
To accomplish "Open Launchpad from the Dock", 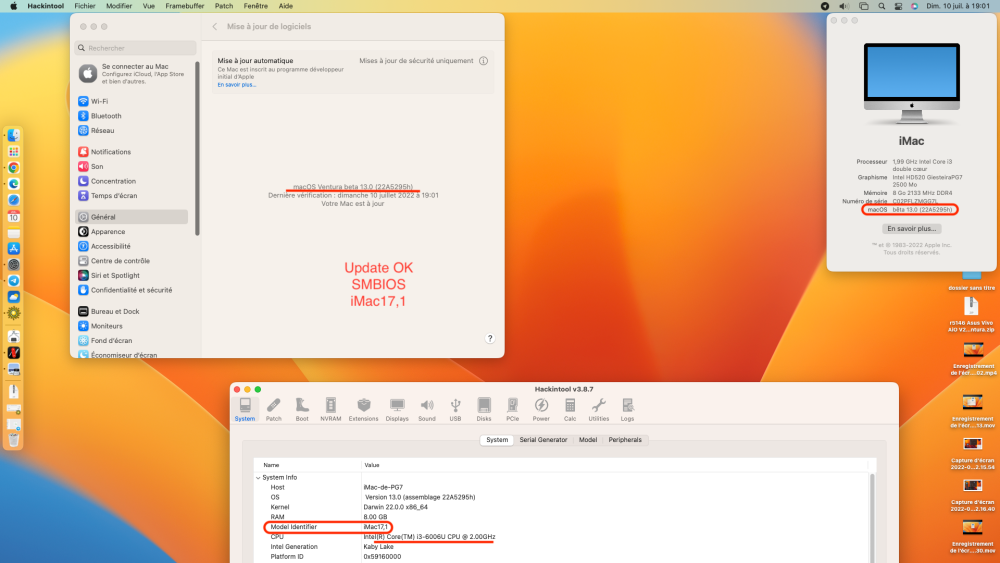I will pos(13,152).
